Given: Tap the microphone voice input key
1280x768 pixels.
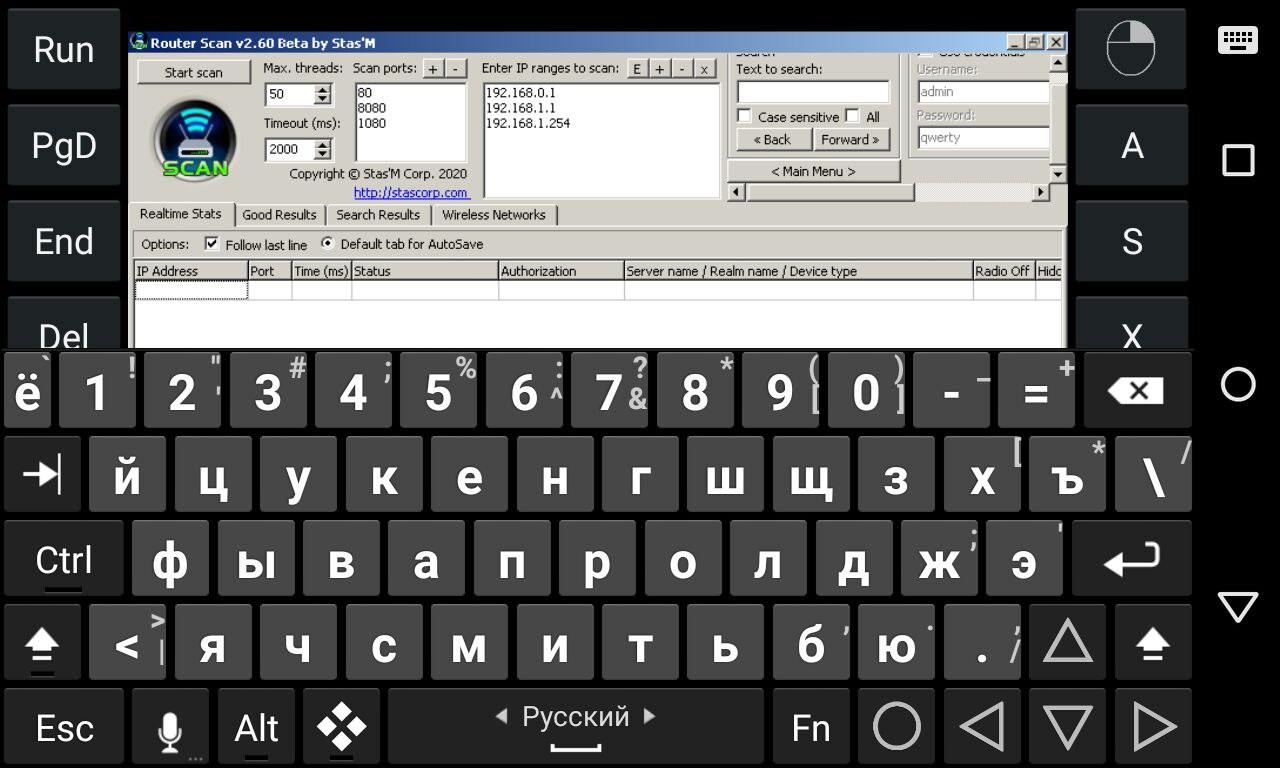Looking at the screenshot, I should [170, 727].
